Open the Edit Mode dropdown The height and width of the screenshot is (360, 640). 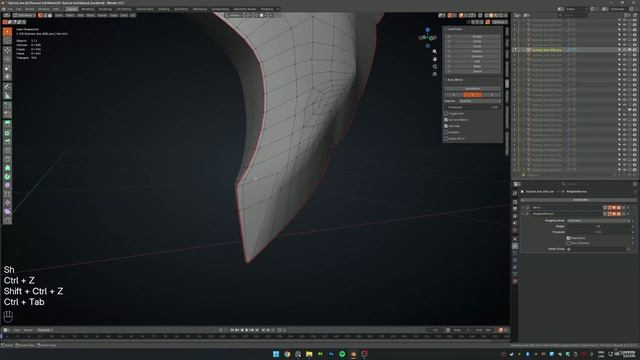(x=24, y=16)
